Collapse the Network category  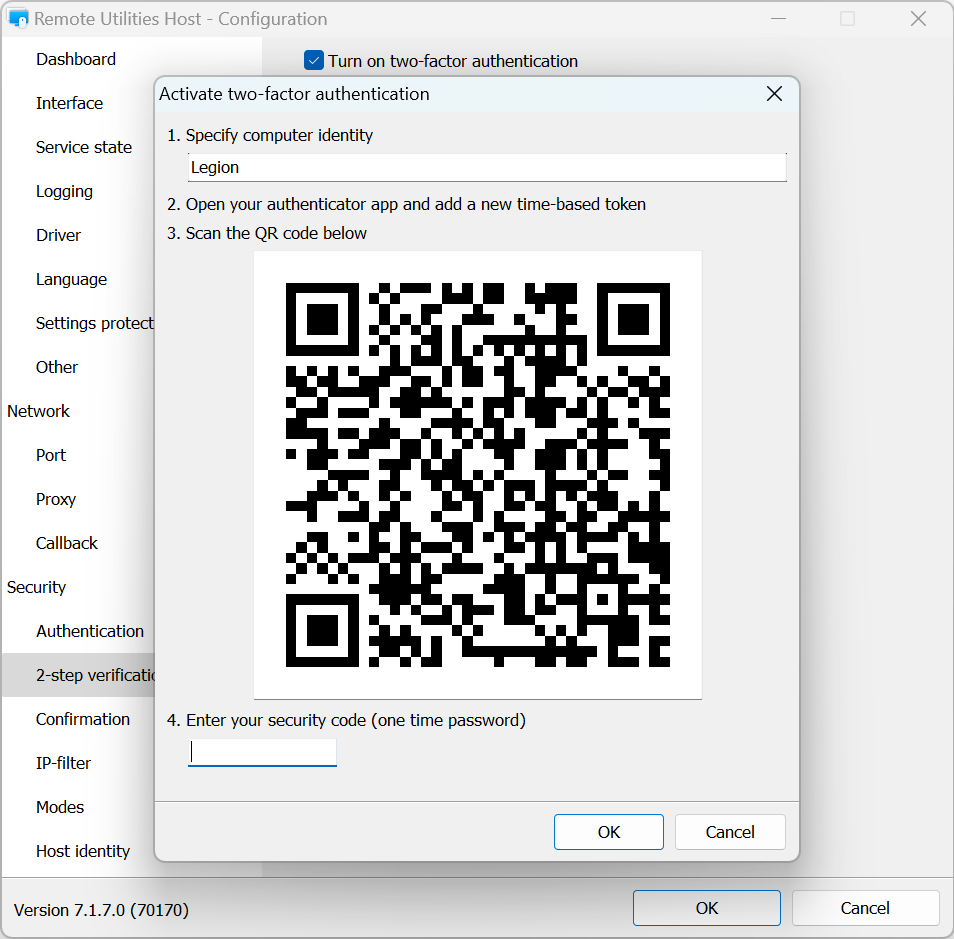[x=38, y=411]
